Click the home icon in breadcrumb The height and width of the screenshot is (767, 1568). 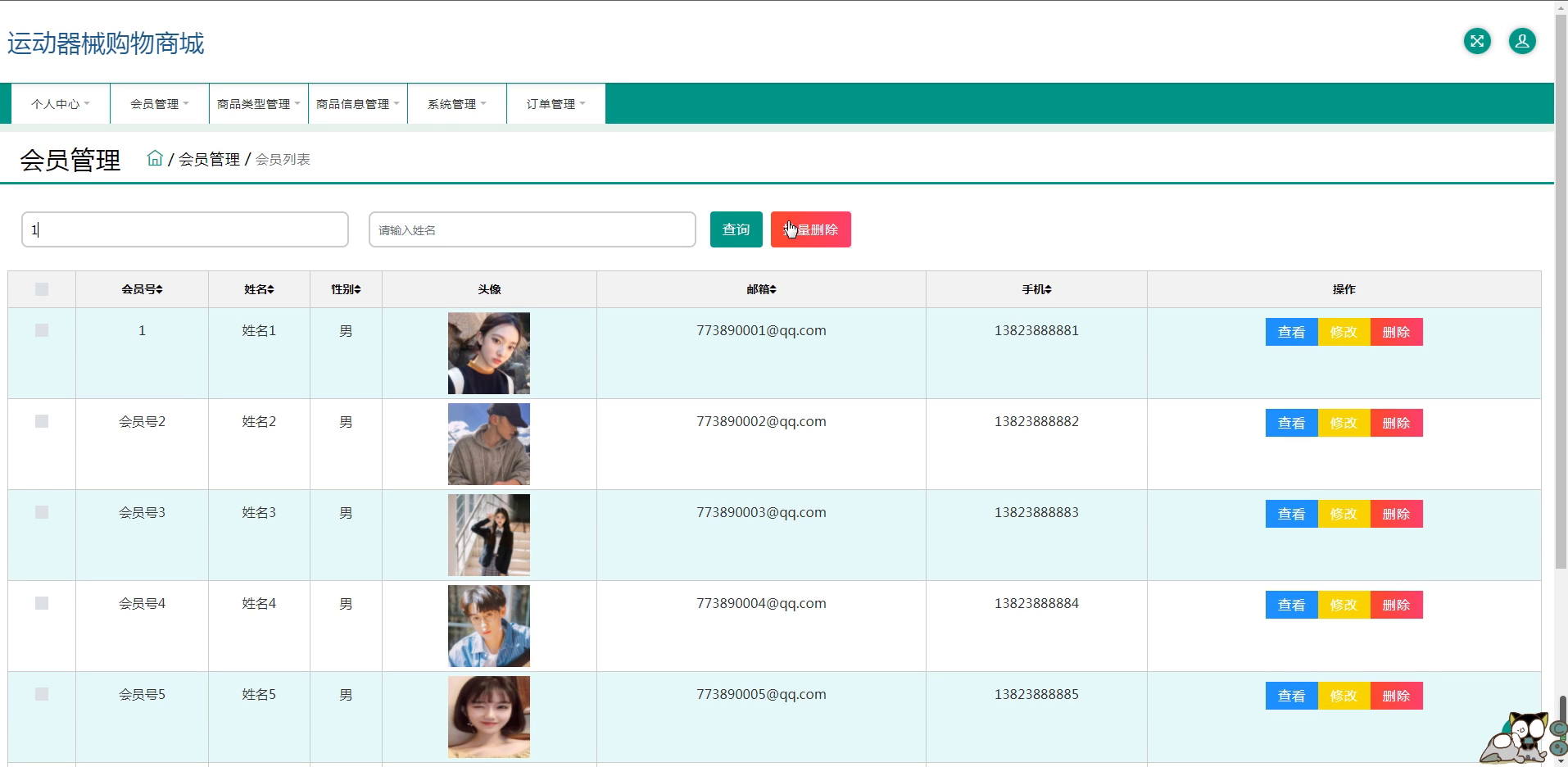pos(155,158)
